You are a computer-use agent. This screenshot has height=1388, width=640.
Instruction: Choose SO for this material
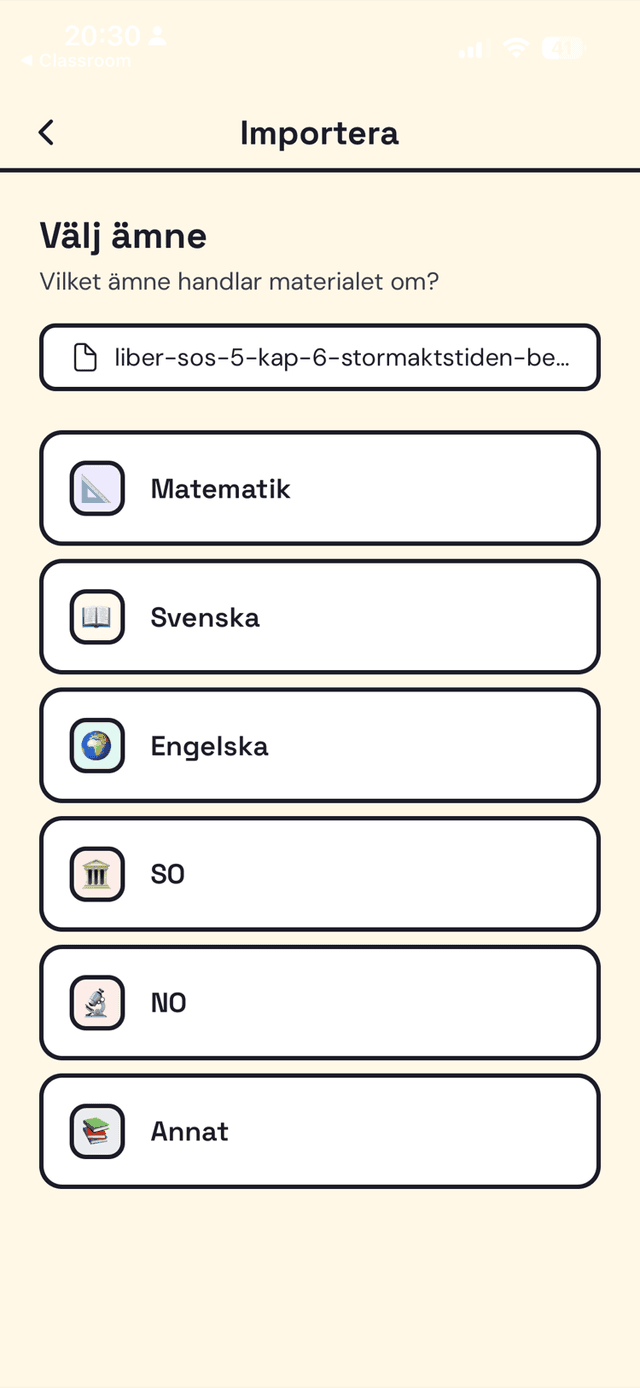tap(320, 873)
